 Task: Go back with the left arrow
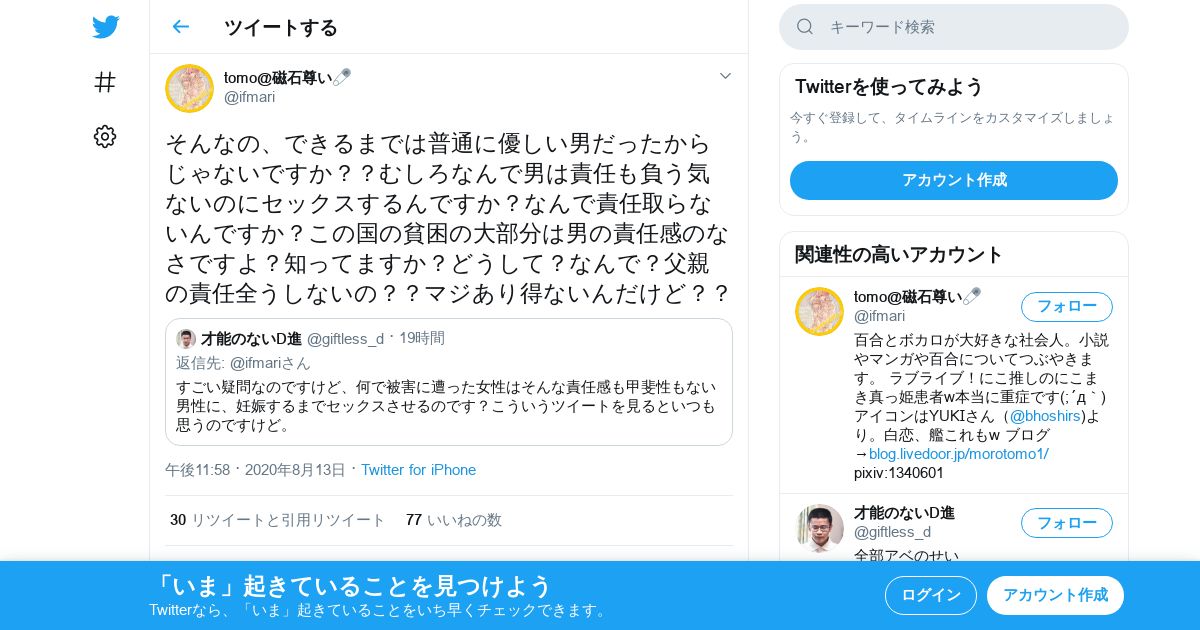click(180, 27)
